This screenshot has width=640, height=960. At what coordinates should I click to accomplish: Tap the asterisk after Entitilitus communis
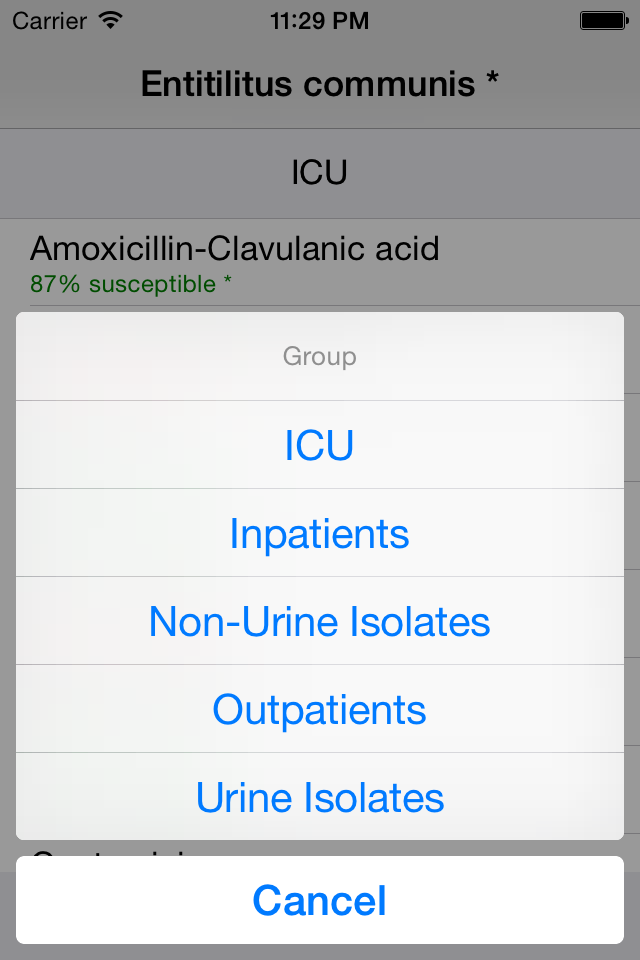(492, 80)
